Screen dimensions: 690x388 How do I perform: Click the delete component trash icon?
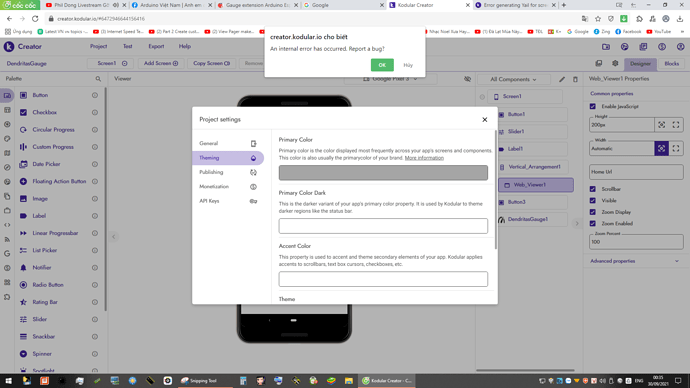tap(575, 80)
